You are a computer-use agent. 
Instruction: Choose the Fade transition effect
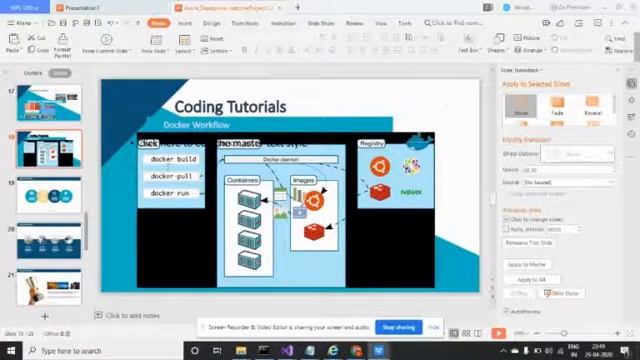pyautogui.click(x=557, y=106)
